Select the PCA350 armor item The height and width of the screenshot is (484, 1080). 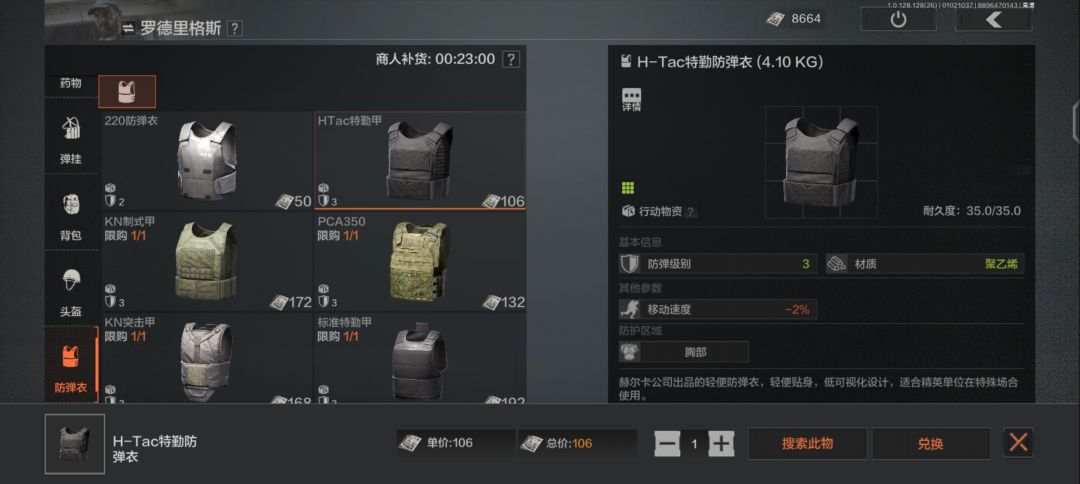tap(420, 262)
